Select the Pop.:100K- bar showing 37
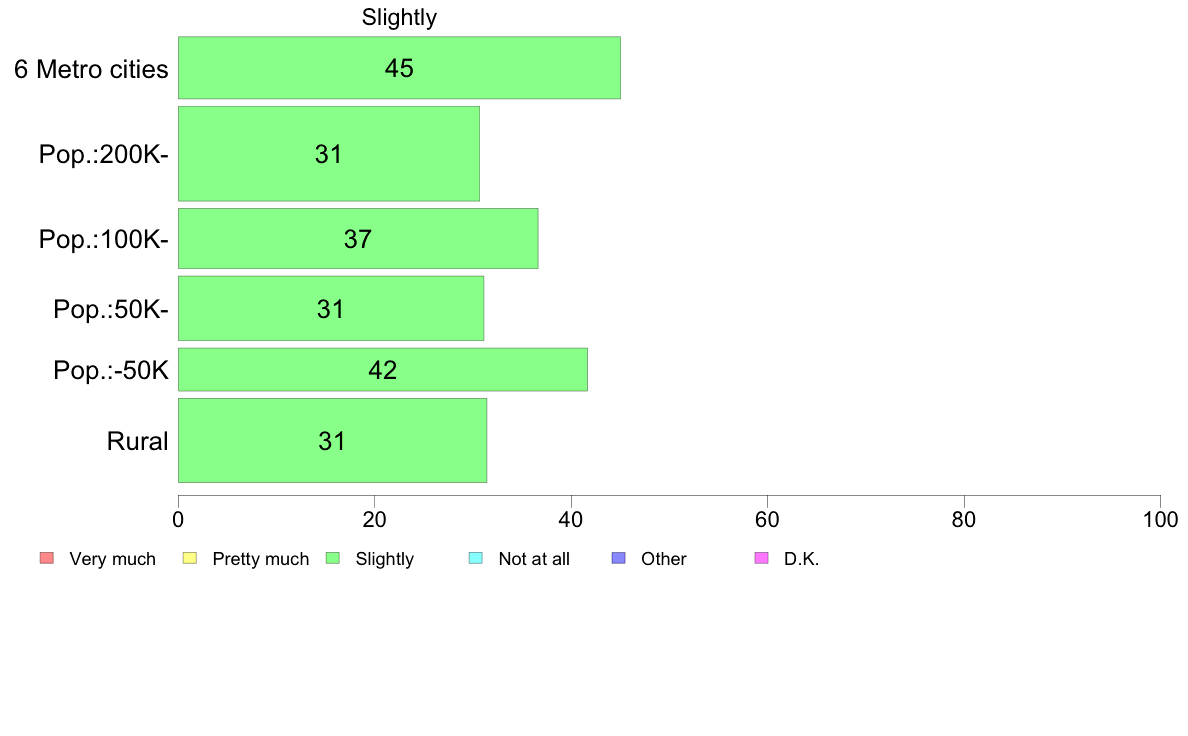 click(358, 239)
